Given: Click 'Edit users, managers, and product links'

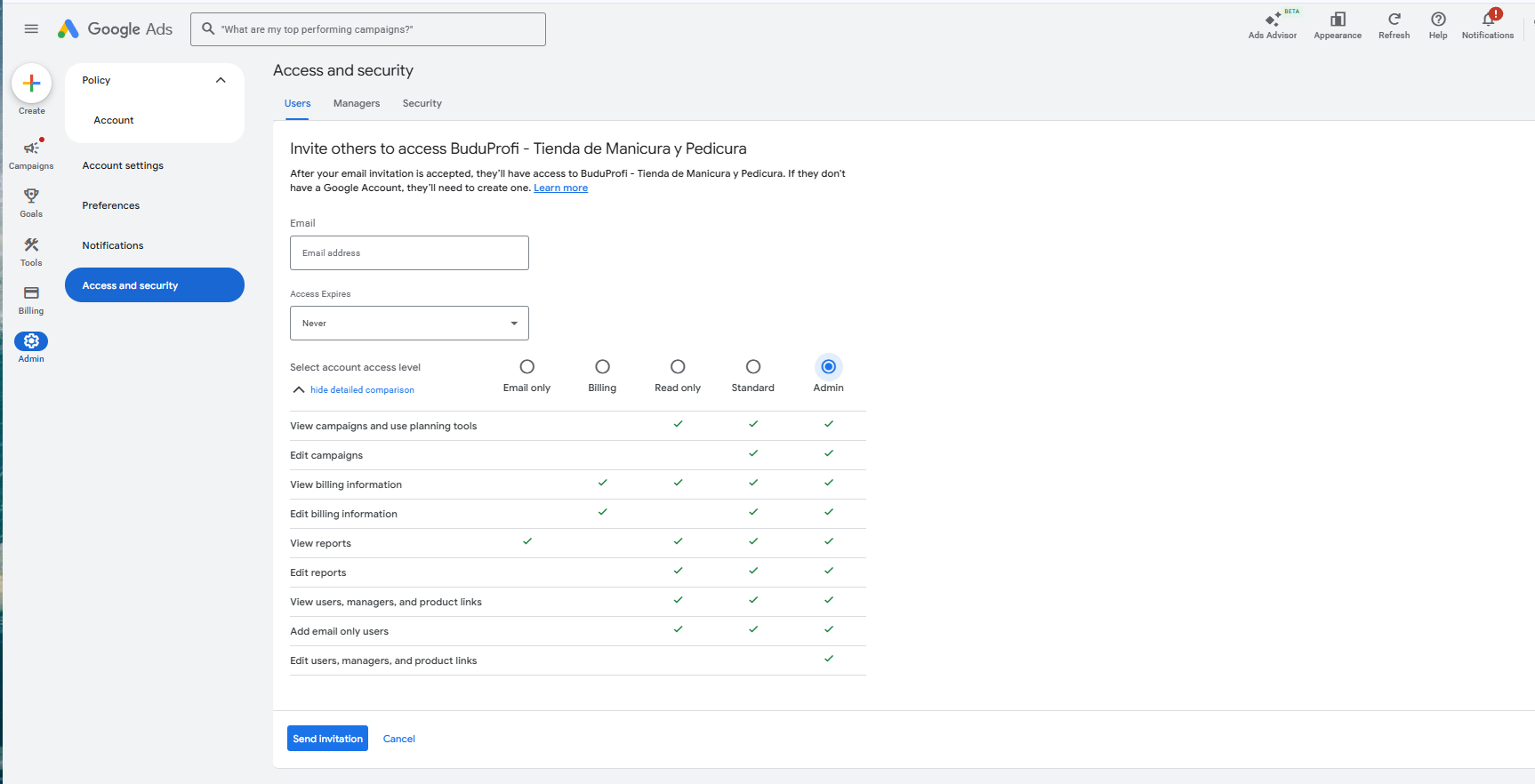Looking at the screenshot, I should tap(383, 660).
